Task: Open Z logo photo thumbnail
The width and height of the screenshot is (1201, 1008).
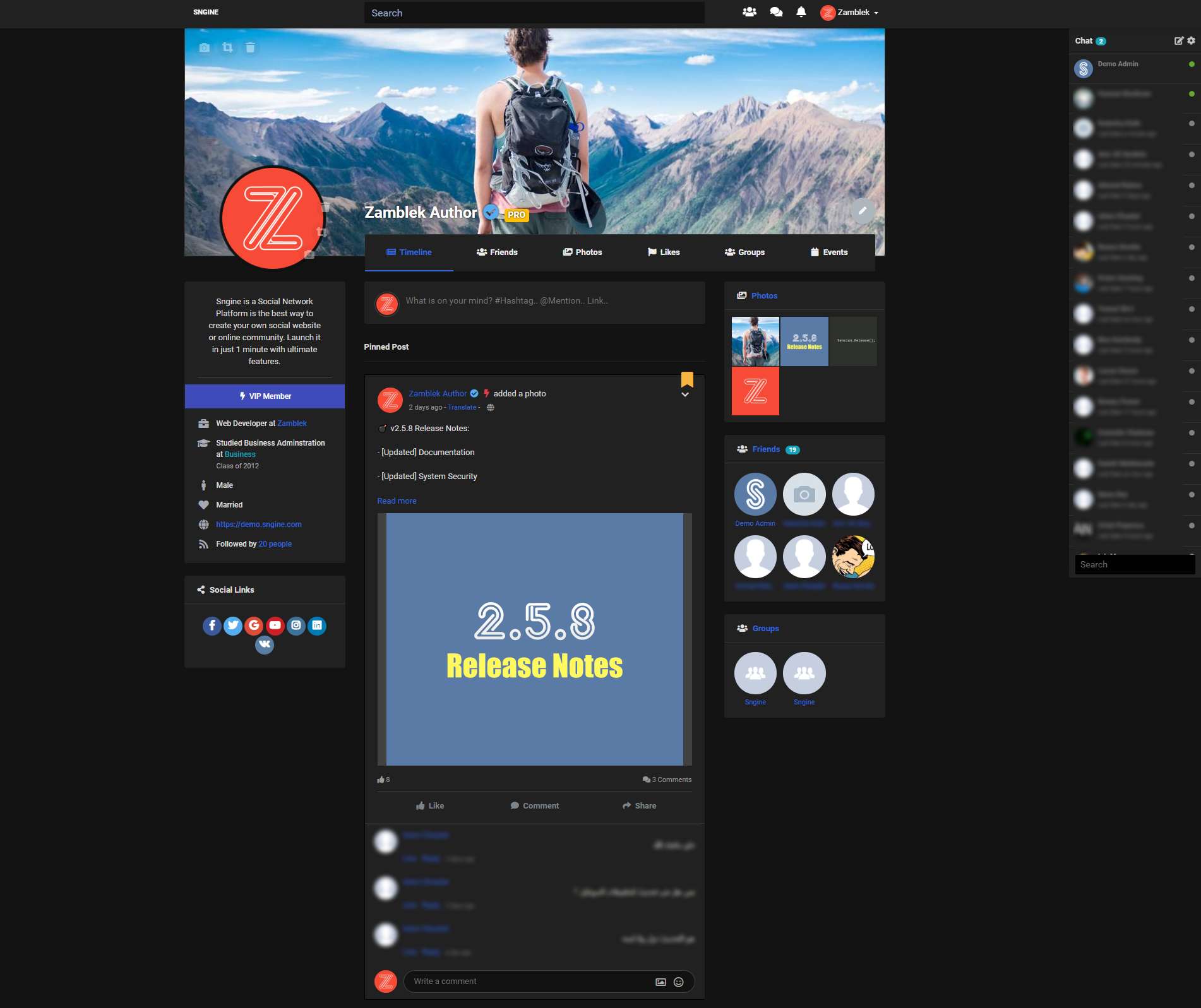Action: 755,391
